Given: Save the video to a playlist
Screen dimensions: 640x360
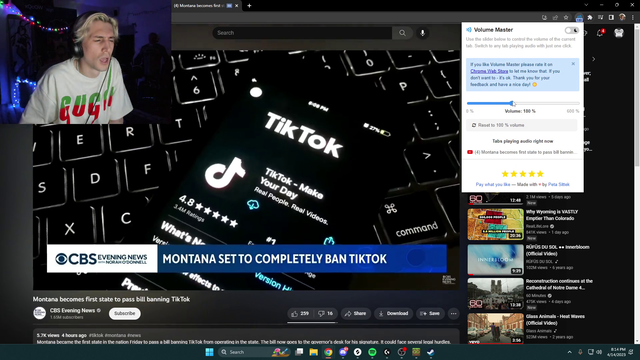Looking at the screenshot, I should click(430, 313).
